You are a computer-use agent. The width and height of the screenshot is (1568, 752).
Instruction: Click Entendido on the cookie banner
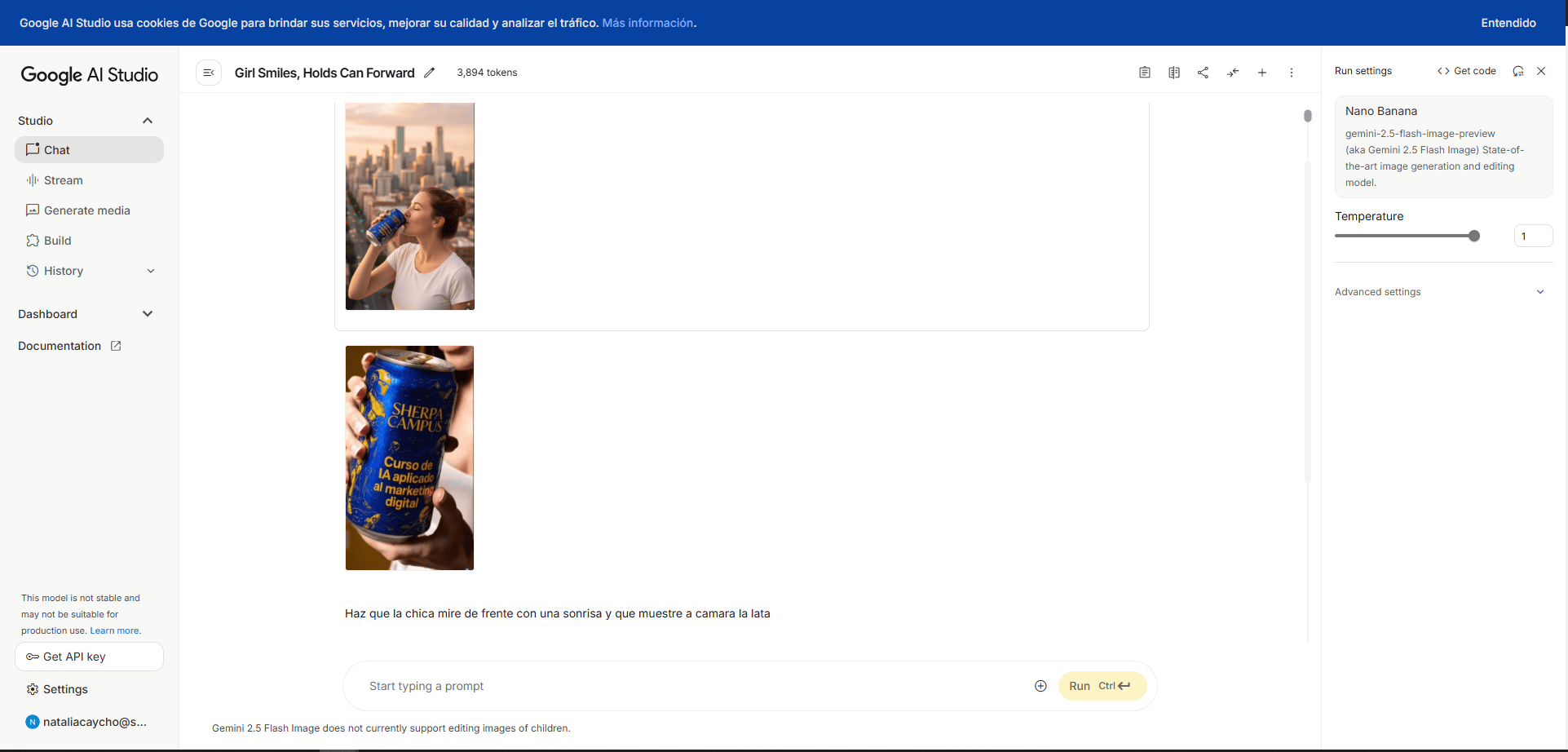pos(1508,23)
